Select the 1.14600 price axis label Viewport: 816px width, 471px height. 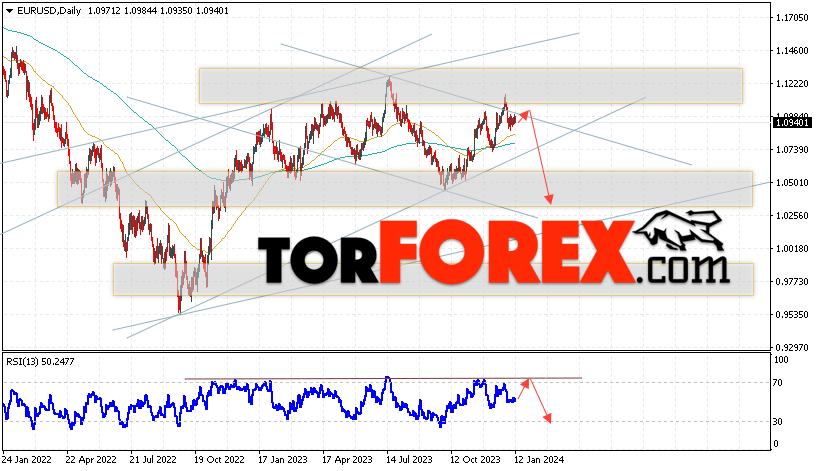pyautogui.click(x=792, y=50)
